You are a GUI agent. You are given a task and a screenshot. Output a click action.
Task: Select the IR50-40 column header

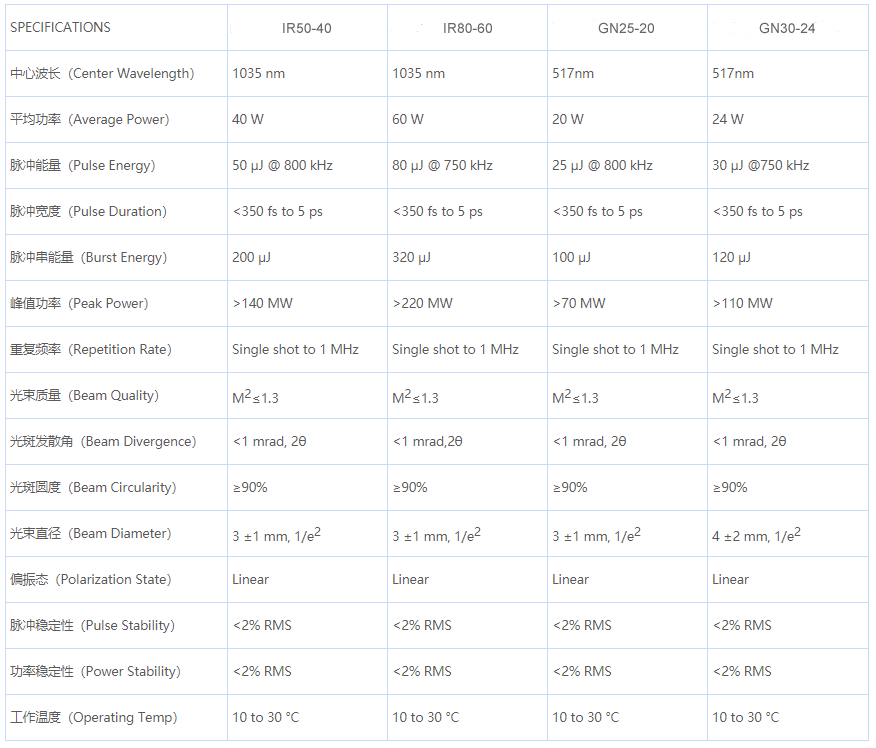(307, 28)
